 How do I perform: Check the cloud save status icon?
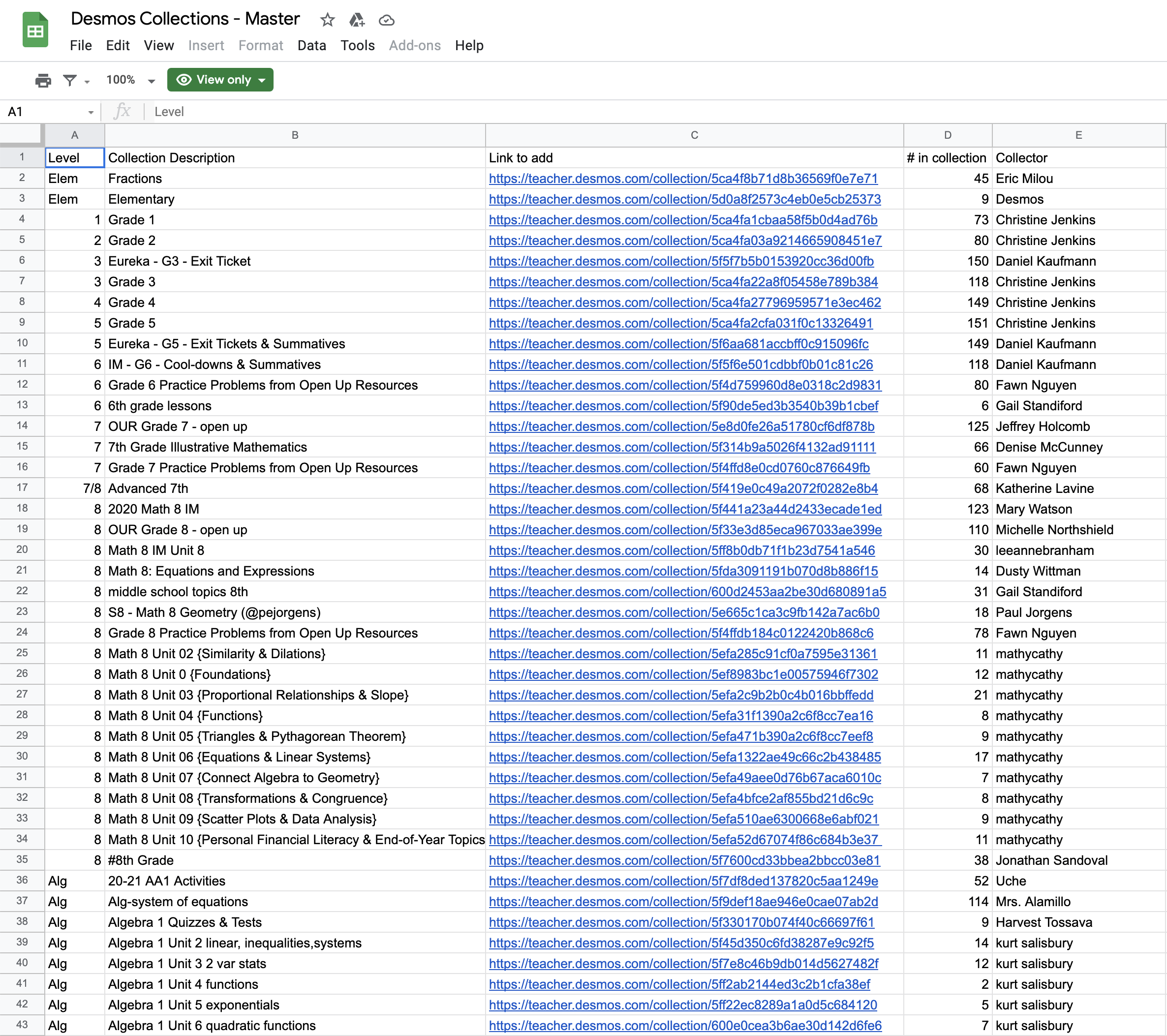pyautogui.click(x=387, y=20)
